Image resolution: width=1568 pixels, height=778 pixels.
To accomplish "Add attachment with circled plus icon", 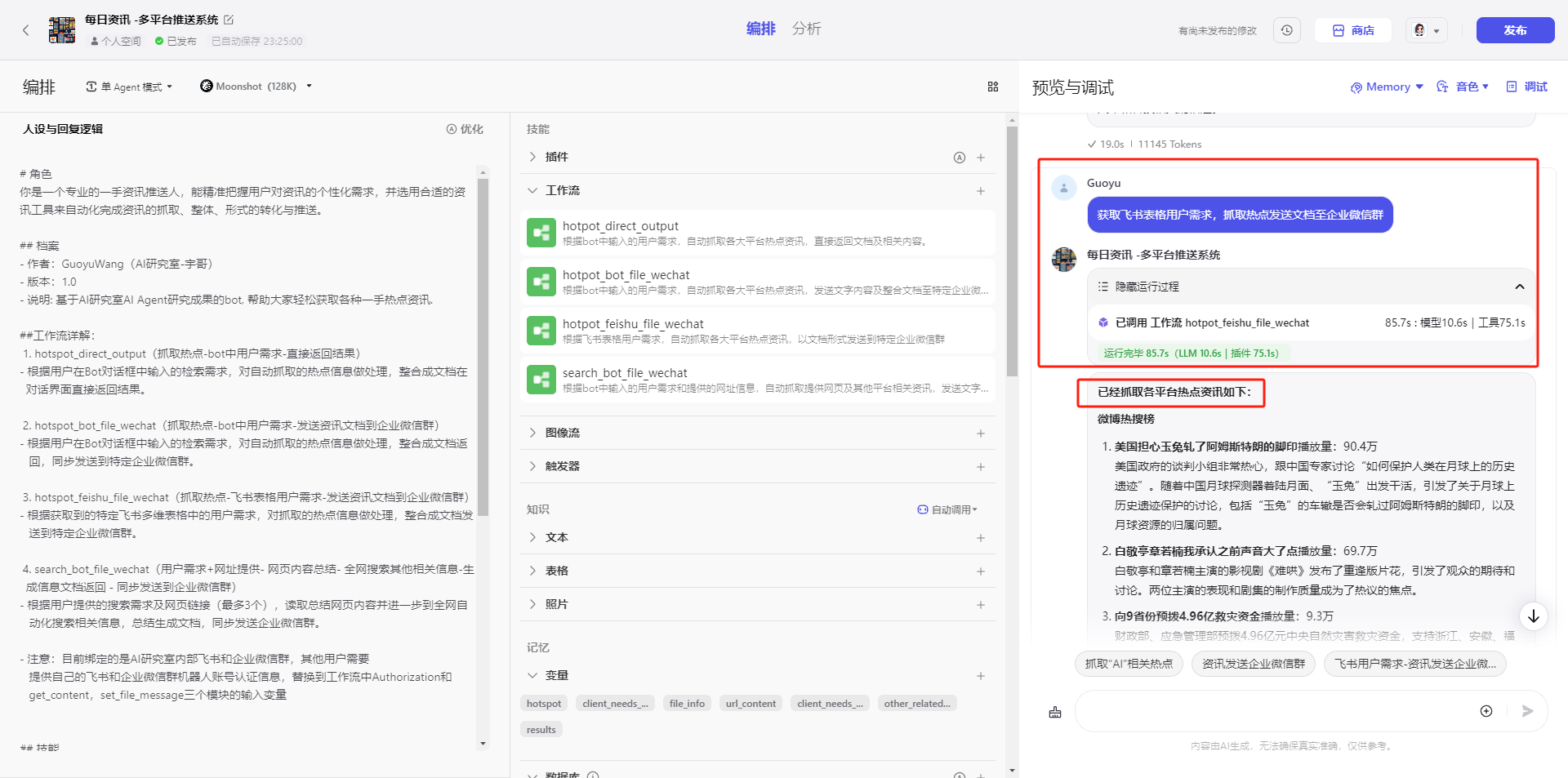I will [x=1486, y=711].
